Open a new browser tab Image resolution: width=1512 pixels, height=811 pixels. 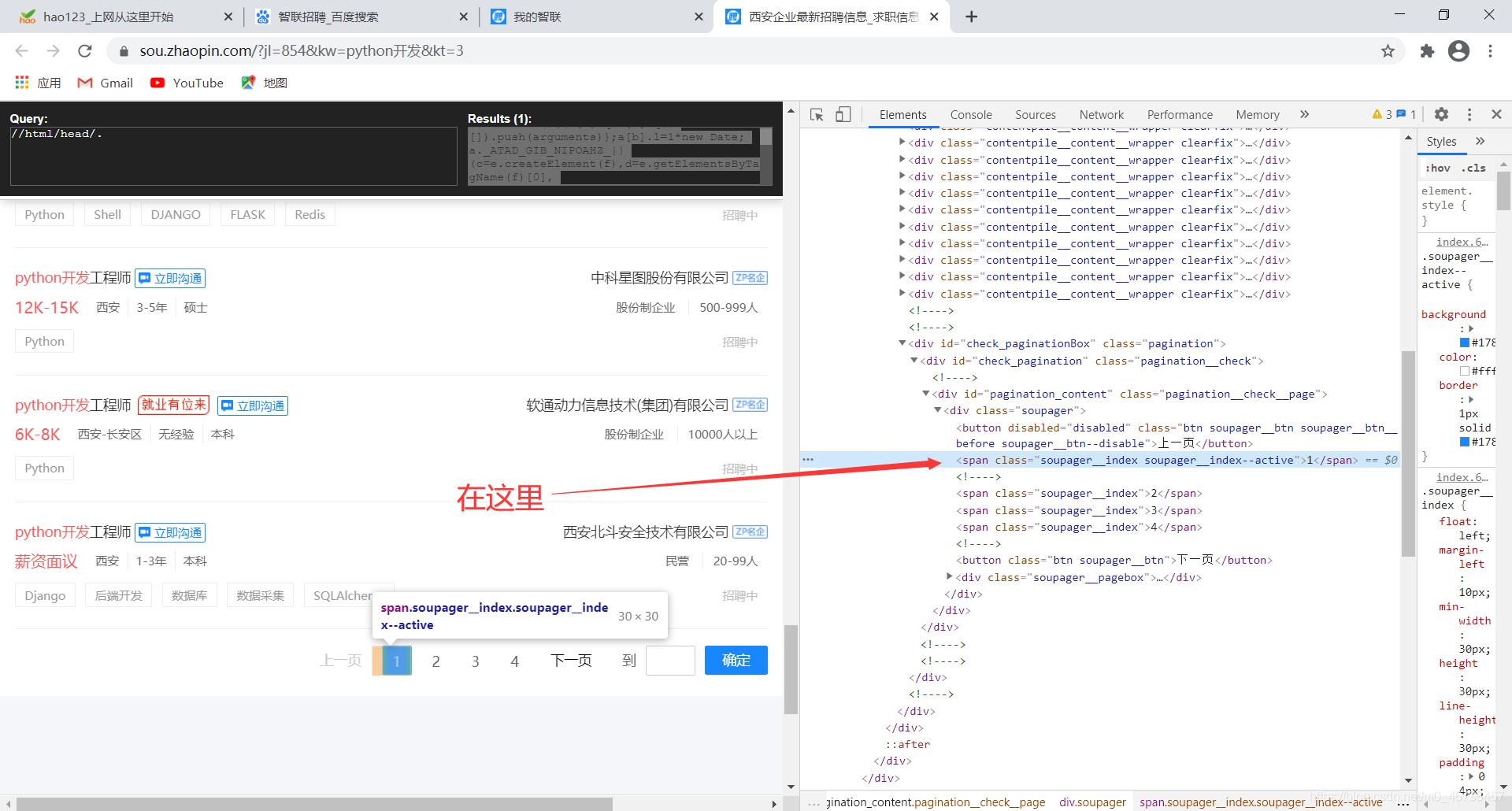coord(972,17)
